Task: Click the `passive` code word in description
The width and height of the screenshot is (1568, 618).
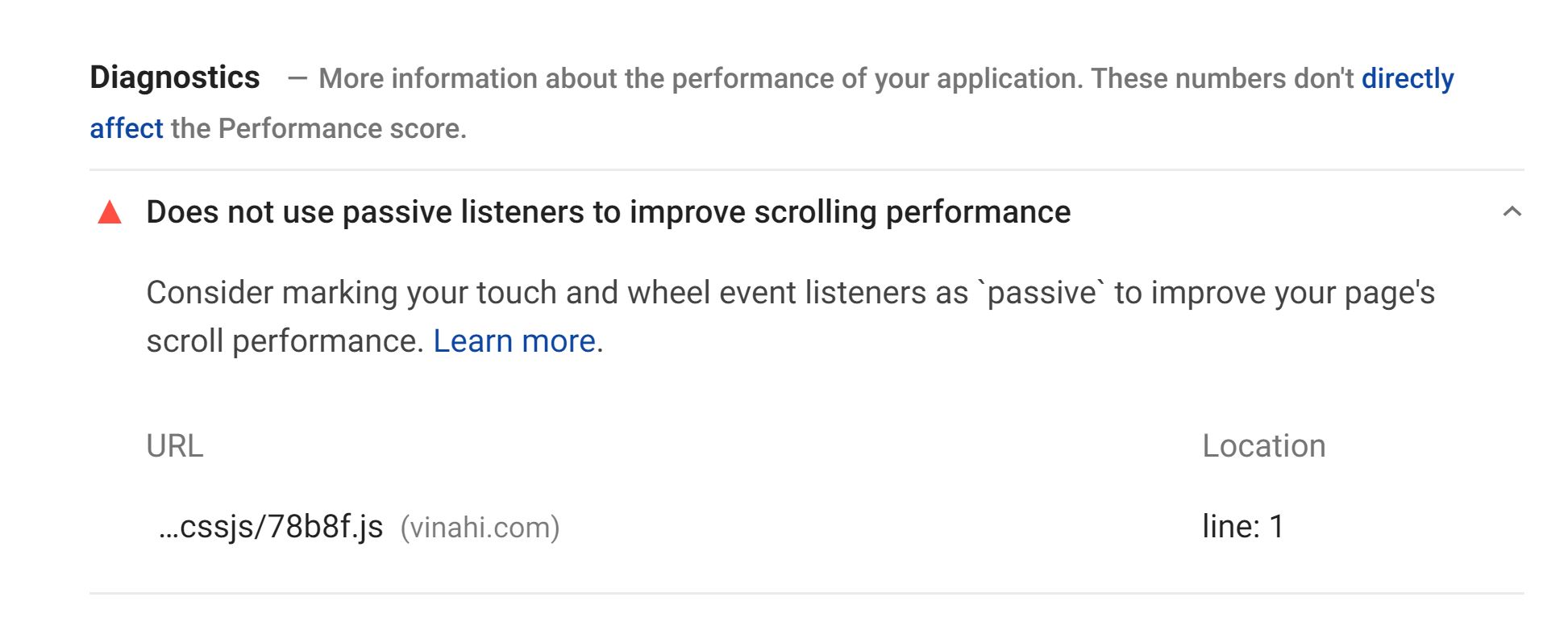Action: (1041, 293)
